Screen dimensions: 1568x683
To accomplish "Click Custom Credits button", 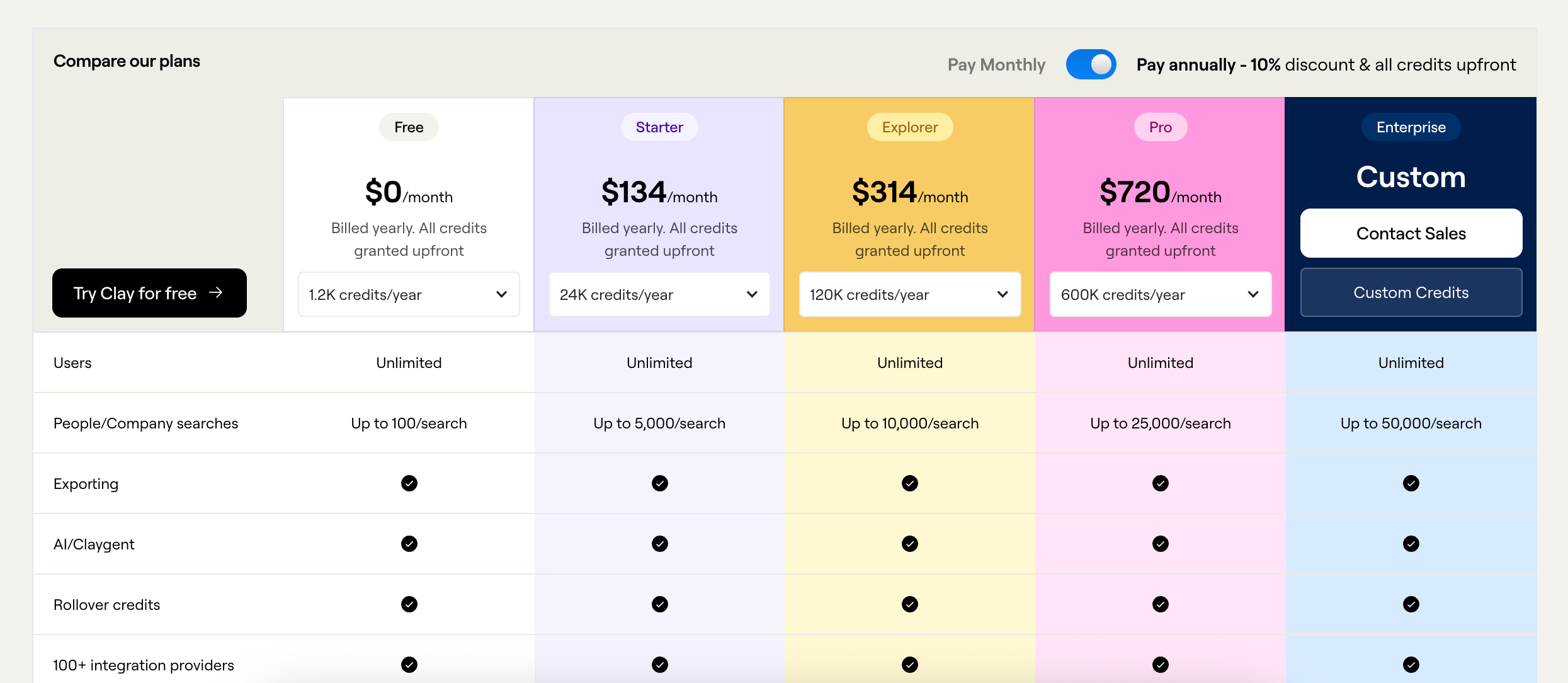I will click(1411, 292).
